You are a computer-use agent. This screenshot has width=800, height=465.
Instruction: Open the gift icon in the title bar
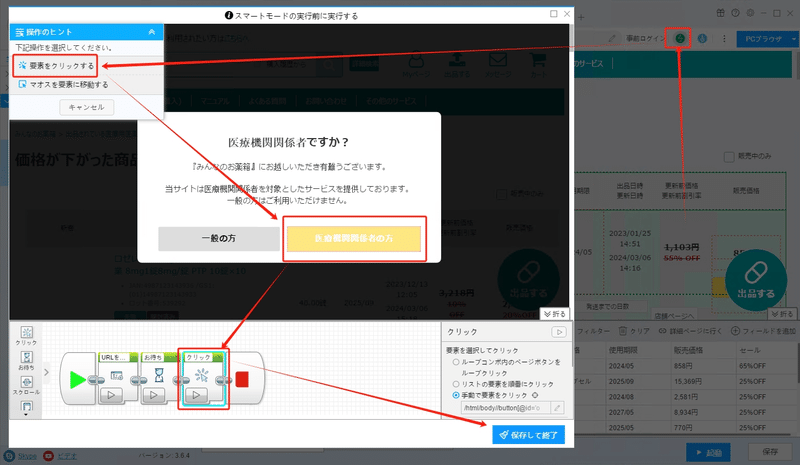click(720, 13)
